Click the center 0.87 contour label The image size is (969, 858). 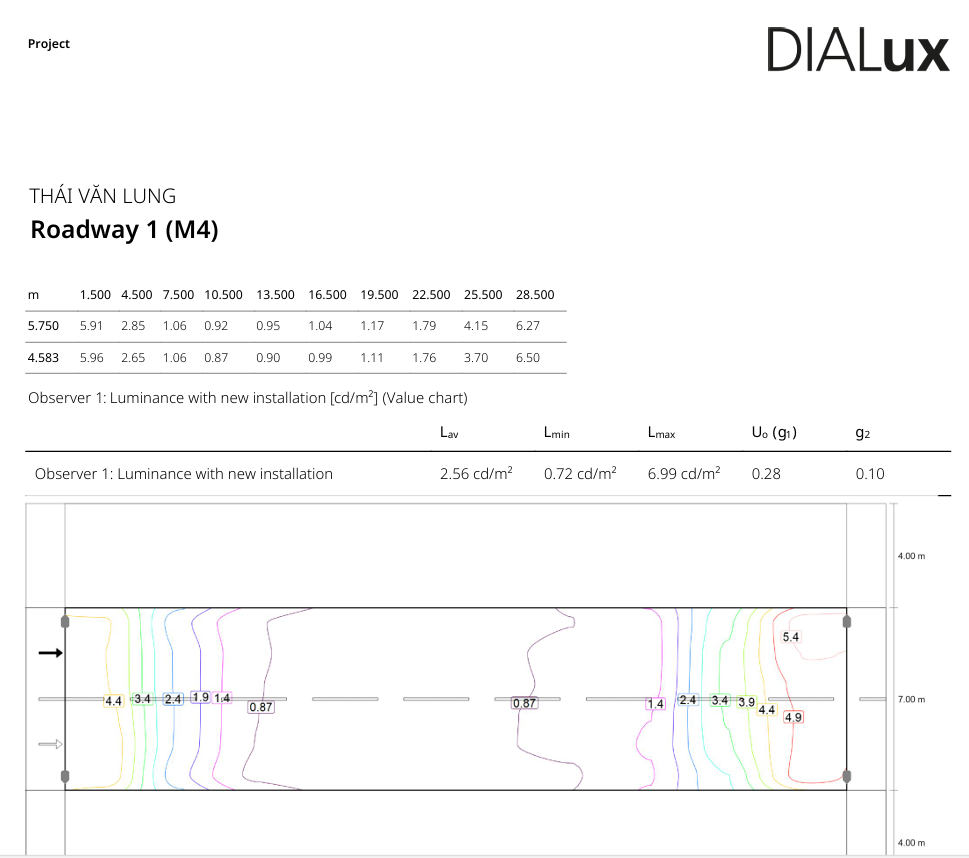pos(524,703)
